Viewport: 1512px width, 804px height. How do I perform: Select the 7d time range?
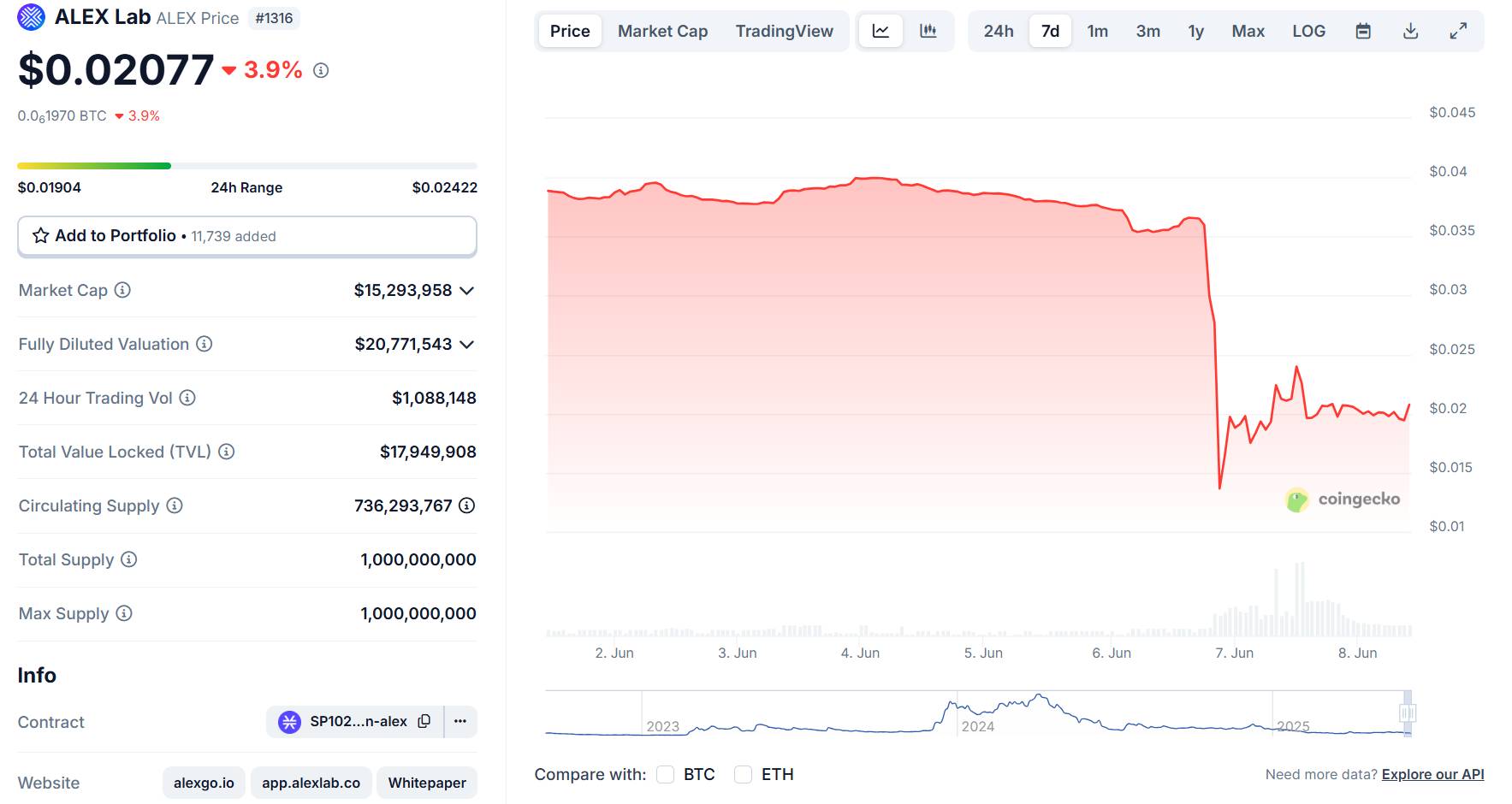[1050, 31]
